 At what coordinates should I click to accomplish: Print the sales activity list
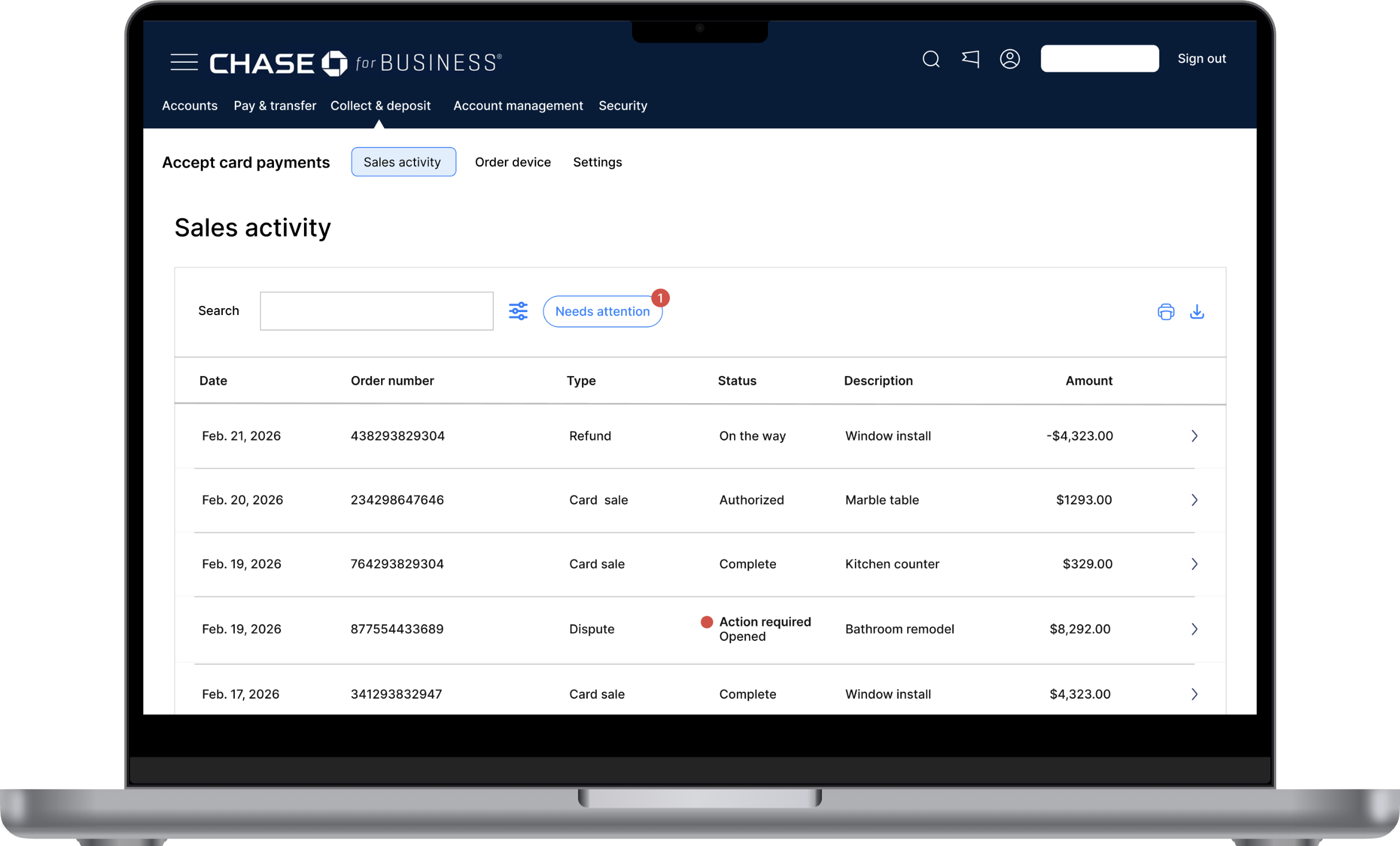coord(1166,312)
